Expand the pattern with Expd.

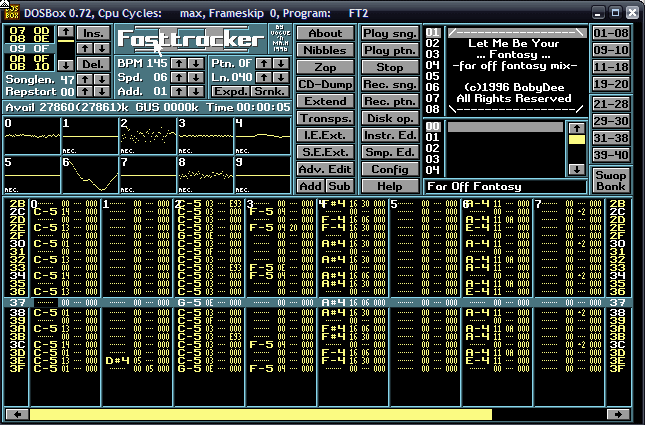[x=231, y=91]
